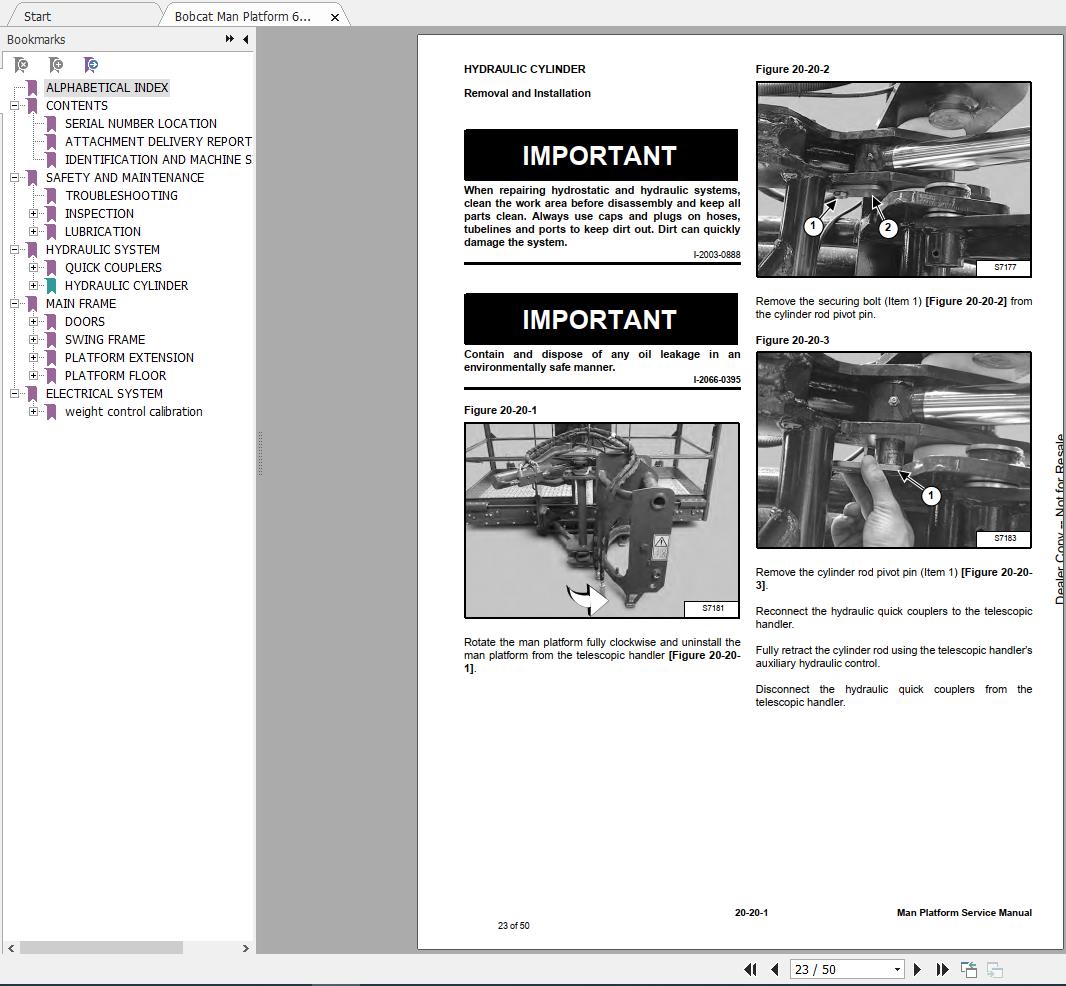The height and width of the screenshot is (986, 1066).
Task: Expand the ELECTRICAL SYSTEM bookmark node
Action: pos(13,393)
